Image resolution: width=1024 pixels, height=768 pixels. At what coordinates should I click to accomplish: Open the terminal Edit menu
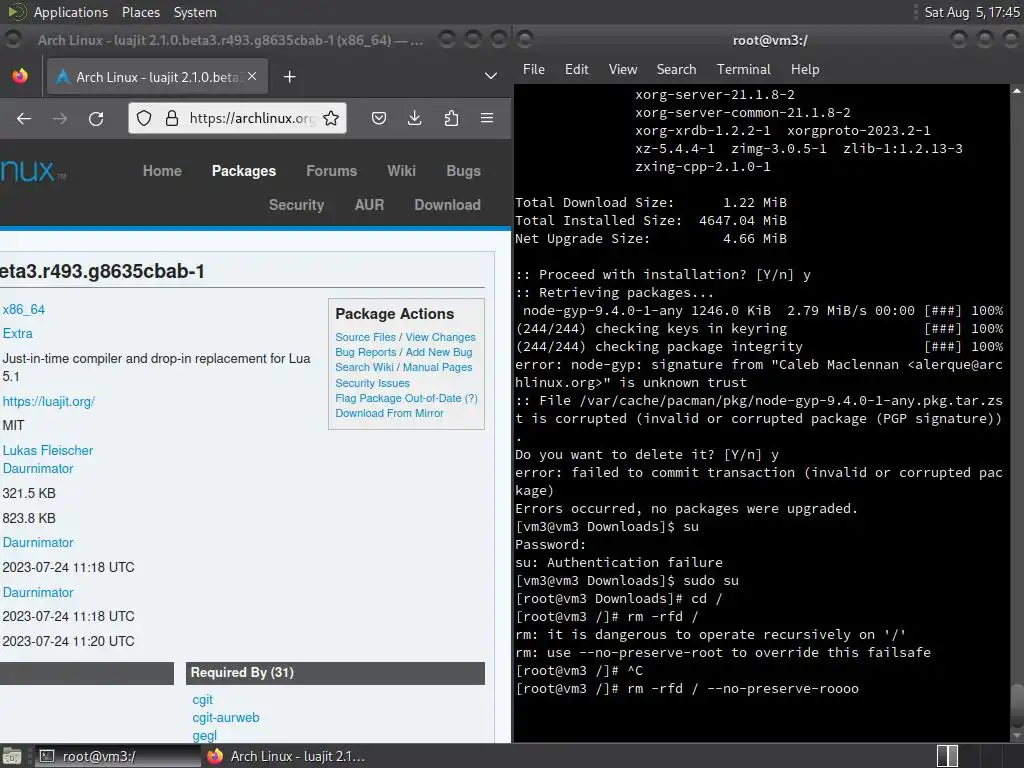[577, 69]
